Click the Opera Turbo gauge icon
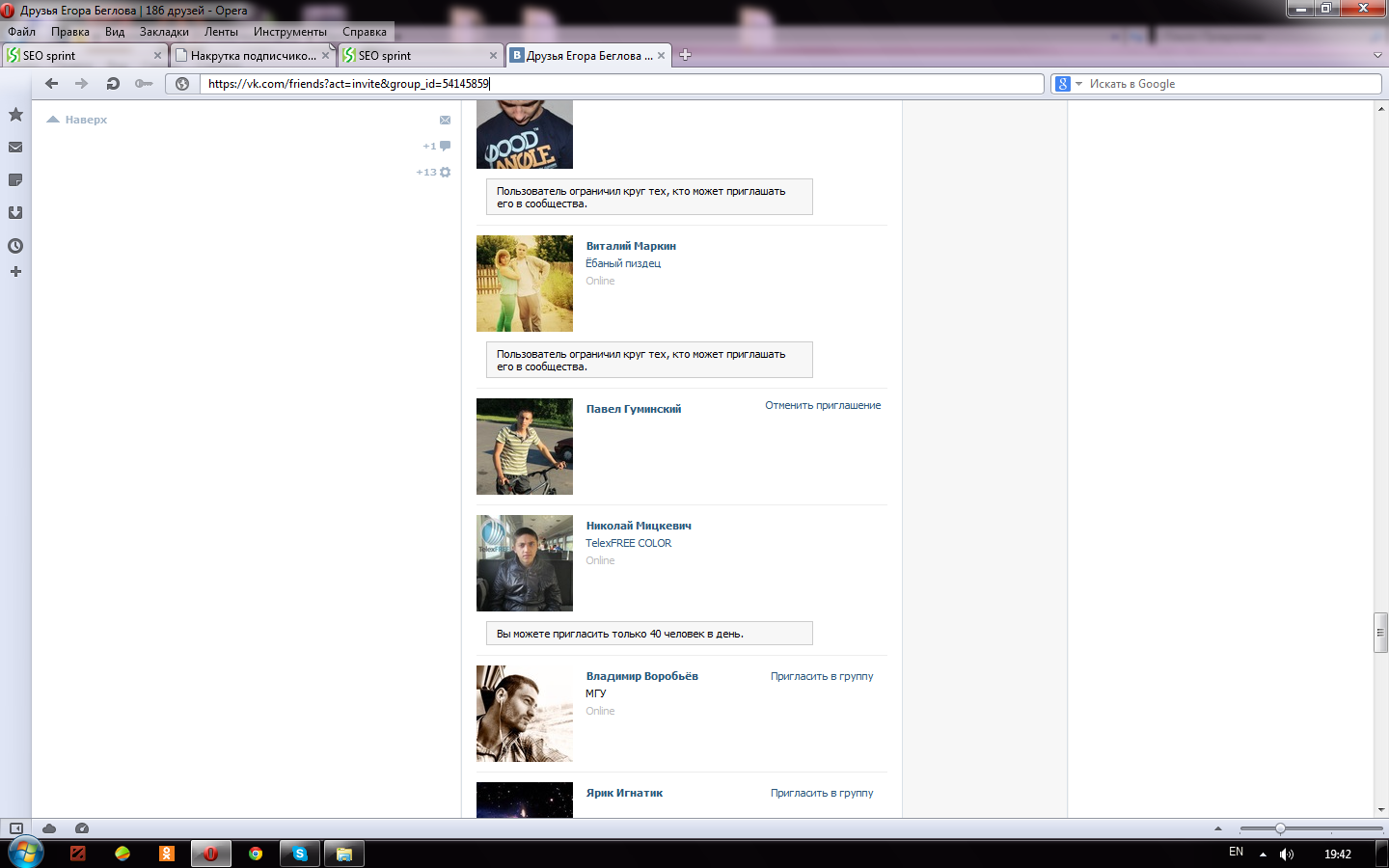 (82, 828)
